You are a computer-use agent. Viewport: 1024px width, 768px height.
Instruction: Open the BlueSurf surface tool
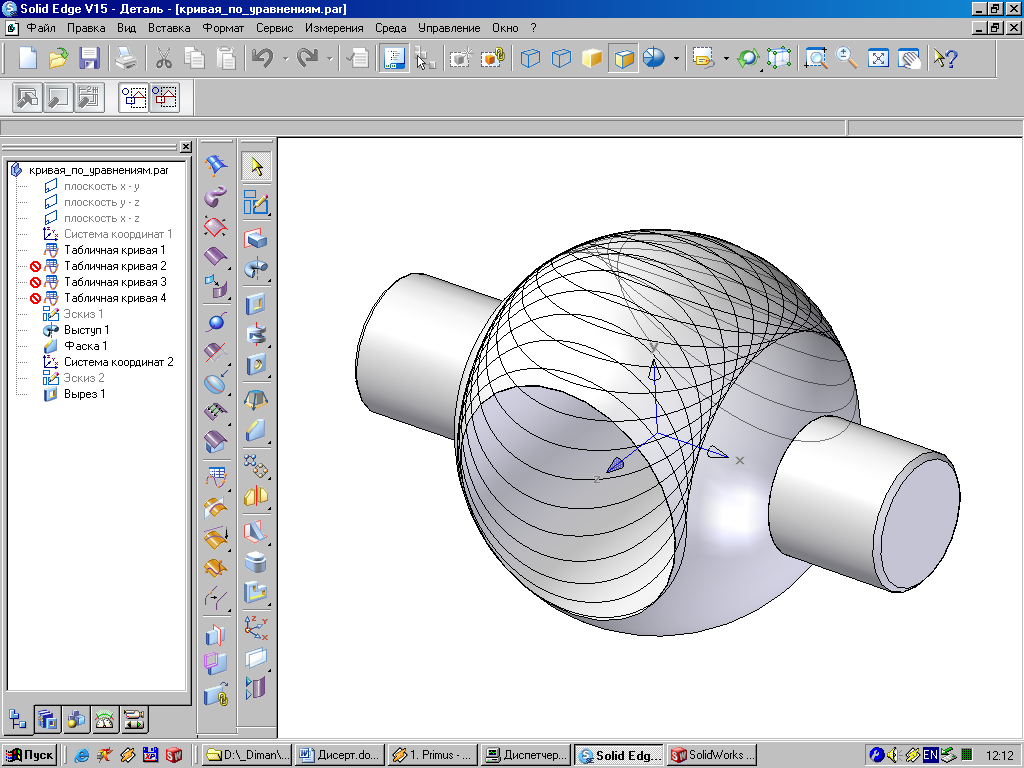[x=216, y=166]
